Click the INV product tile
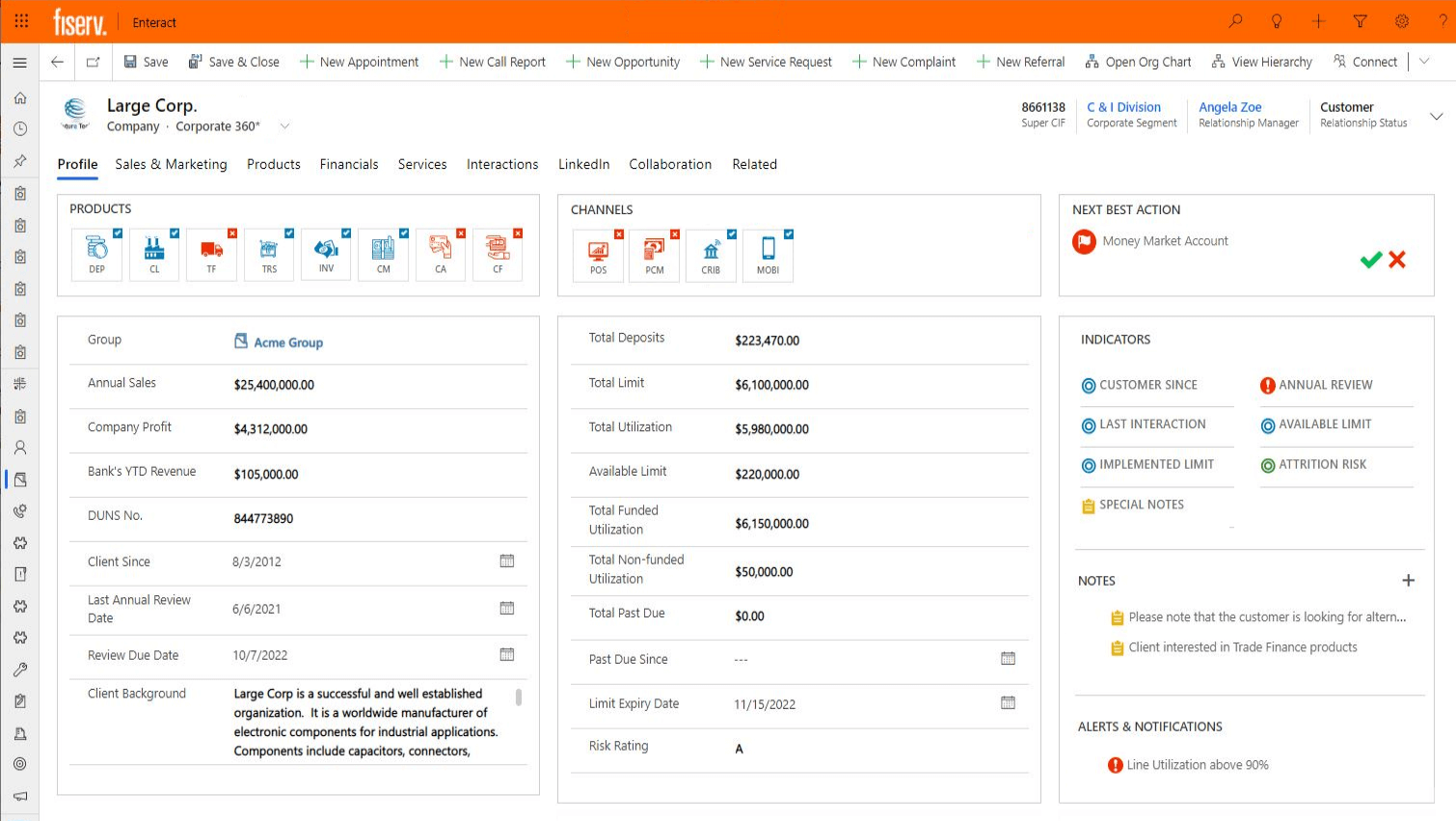The width and height of the screenshot is (1456, 821). [x=326, y=255]
